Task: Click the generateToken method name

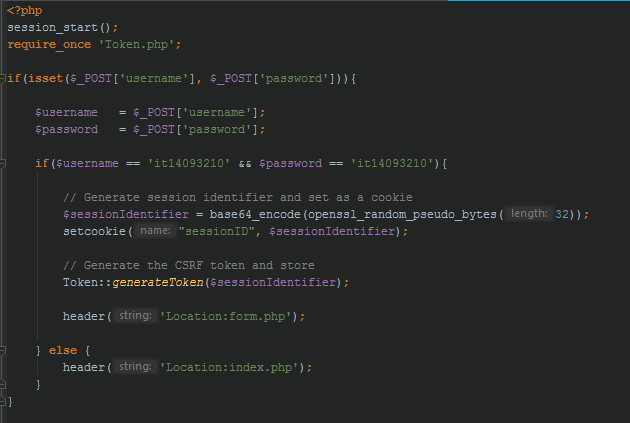Action: [158, 282]
